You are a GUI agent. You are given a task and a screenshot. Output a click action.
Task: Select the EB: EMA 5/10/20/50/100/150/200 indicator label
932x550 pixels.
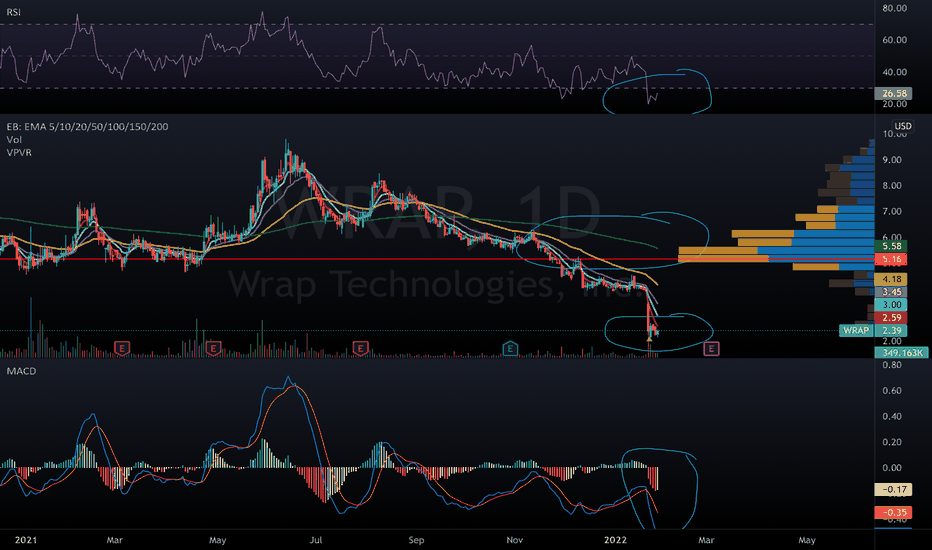(x=87, y=127)
